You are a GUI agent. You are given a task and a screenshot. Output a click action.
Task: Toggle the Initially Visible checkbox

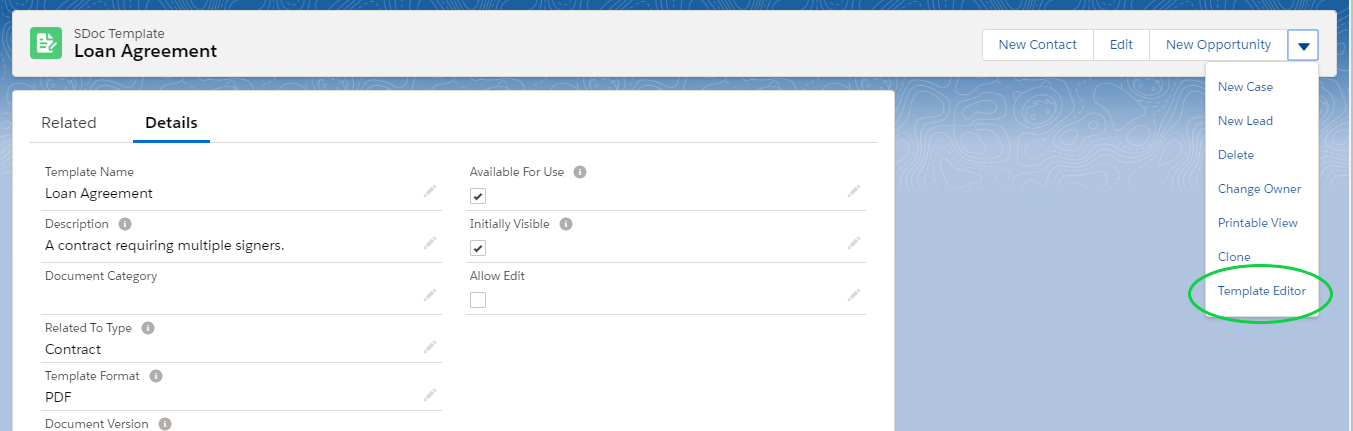[478, 248]
